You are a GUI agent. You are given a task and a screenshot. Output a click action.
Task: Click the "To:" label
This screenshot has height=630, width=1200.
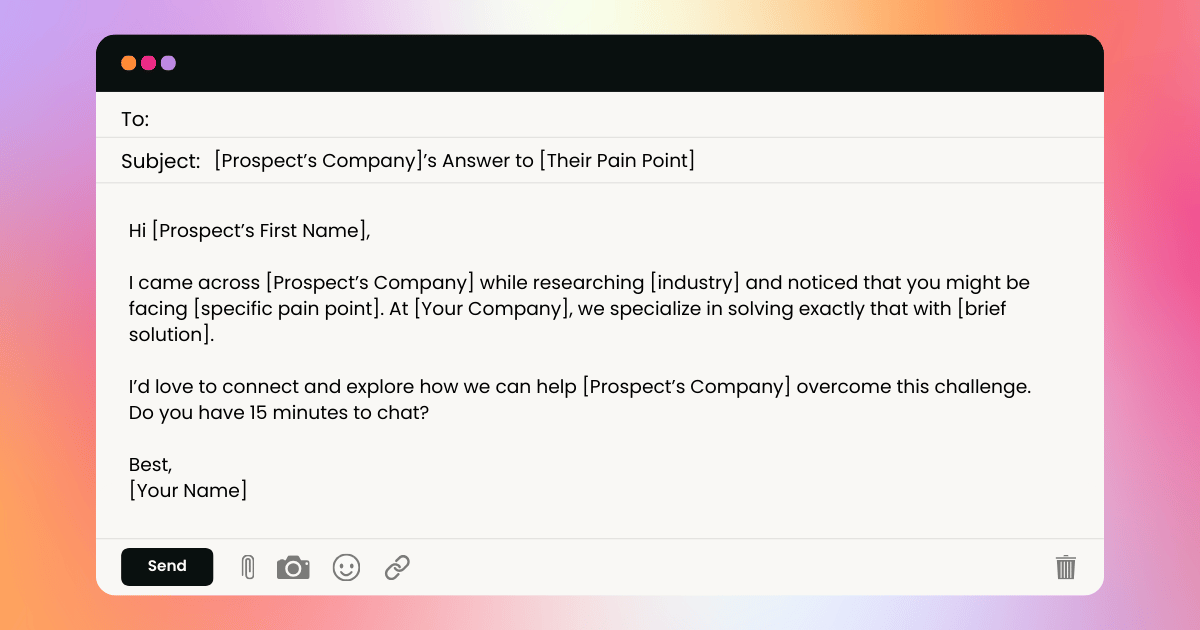pyautogui.click(x=135, y=120)
